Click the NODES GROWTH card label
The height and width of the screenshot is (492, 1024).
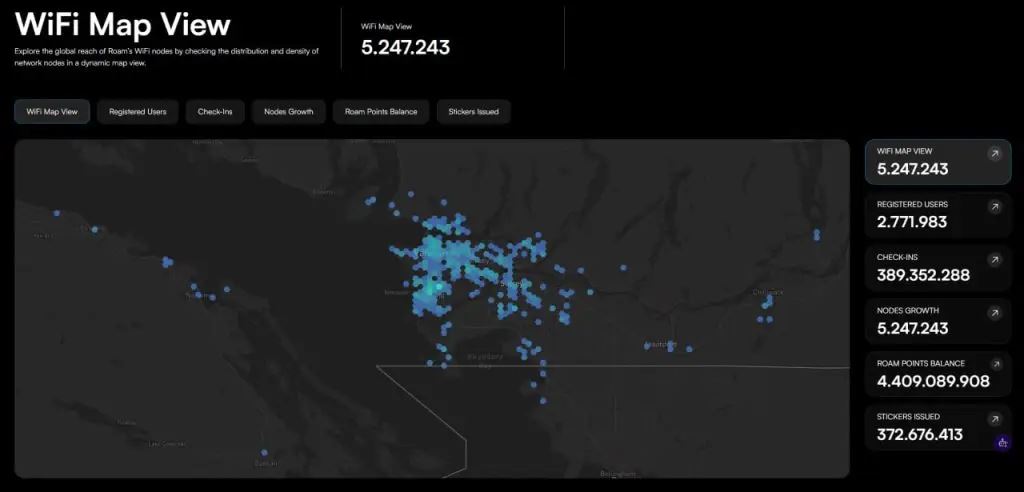tap(908, 311)
